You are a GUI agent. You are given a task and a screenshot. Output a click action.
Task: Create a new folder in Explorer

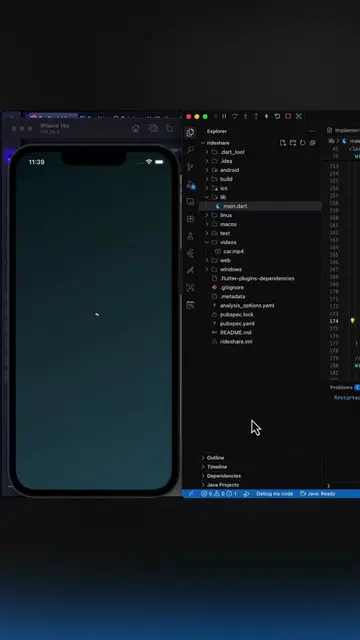[293, 143]
